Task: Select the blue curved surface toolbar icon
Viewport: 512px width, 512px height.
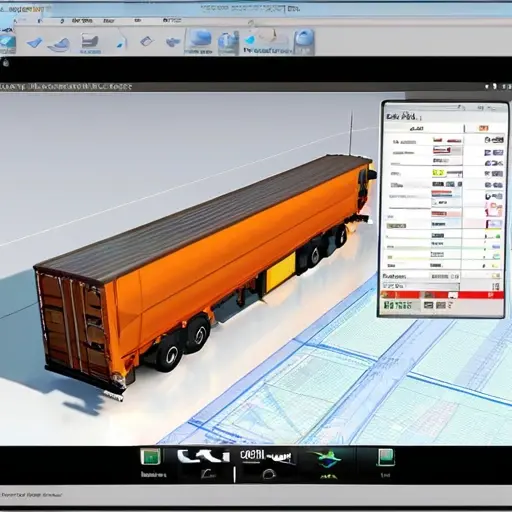Action: click(59, 45)
